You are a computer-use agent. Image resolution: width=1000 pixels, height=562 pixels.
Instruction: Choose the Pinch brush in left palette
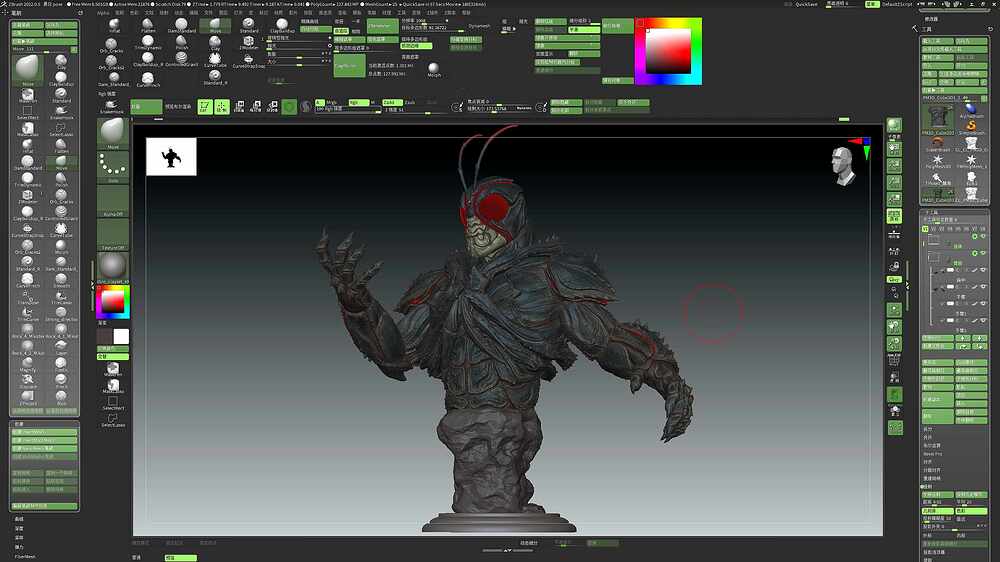(x=61, y=380)
